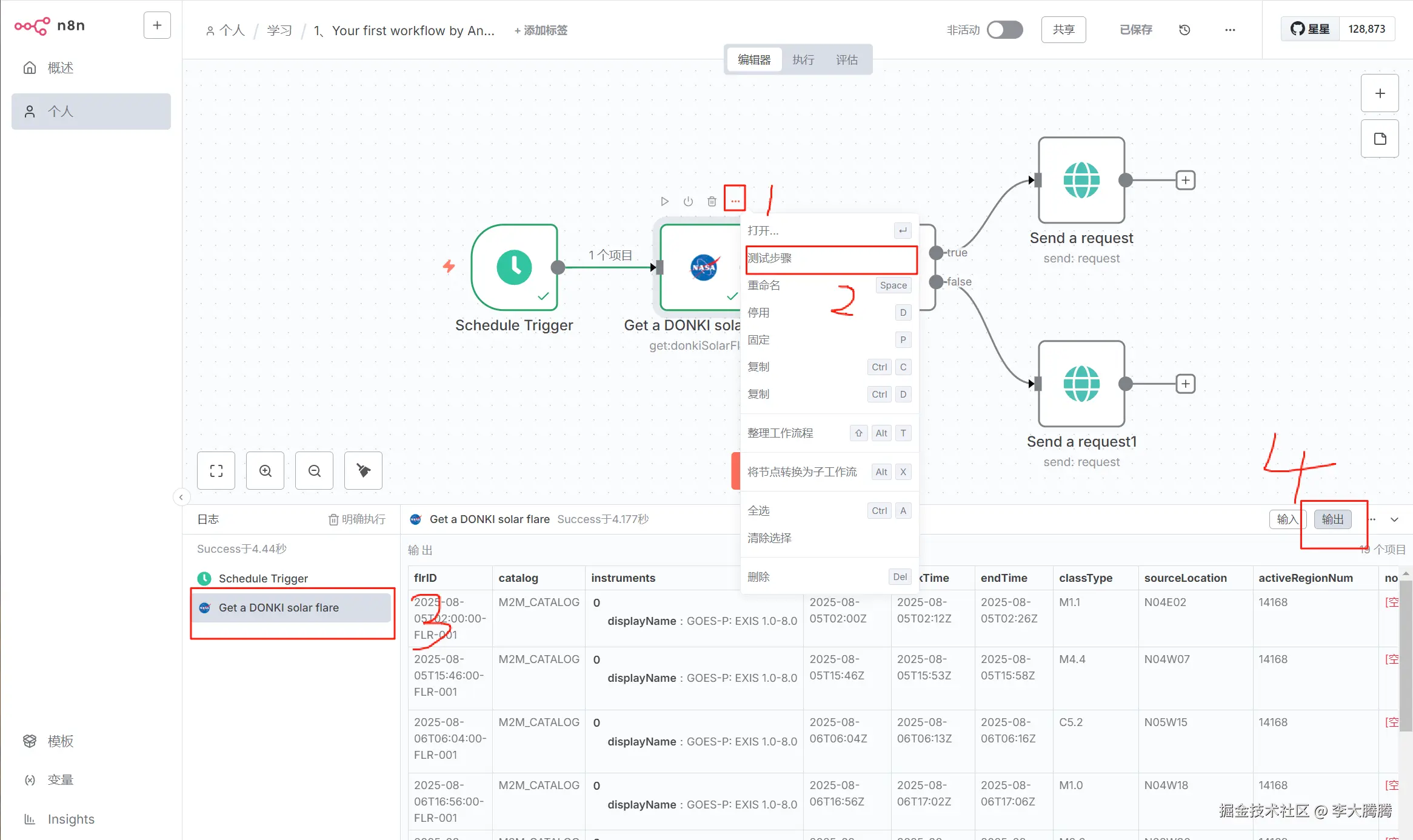The width and height of the screenshot is (1413, 840).
Task: Click the 添加标签 add tag link
Action: click(541, 30)
